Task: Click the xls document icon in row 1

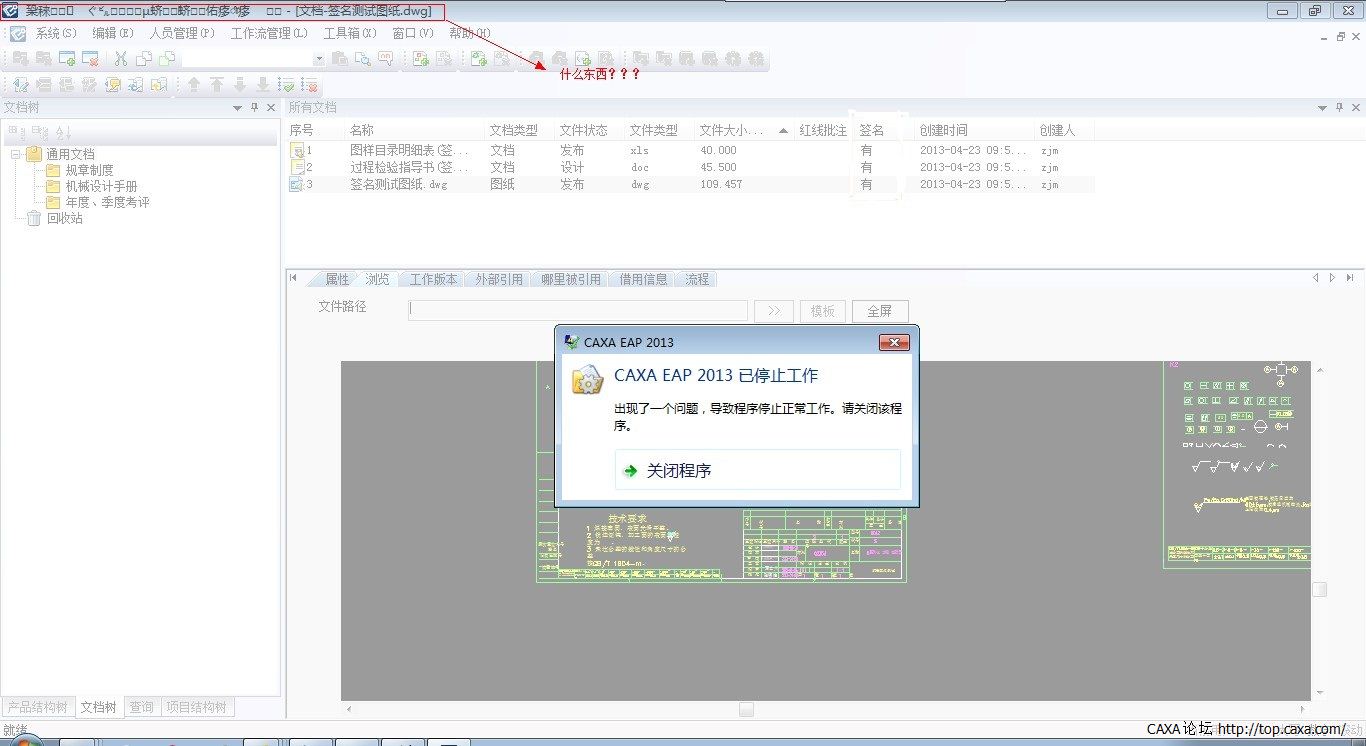Action: point(297,150)
